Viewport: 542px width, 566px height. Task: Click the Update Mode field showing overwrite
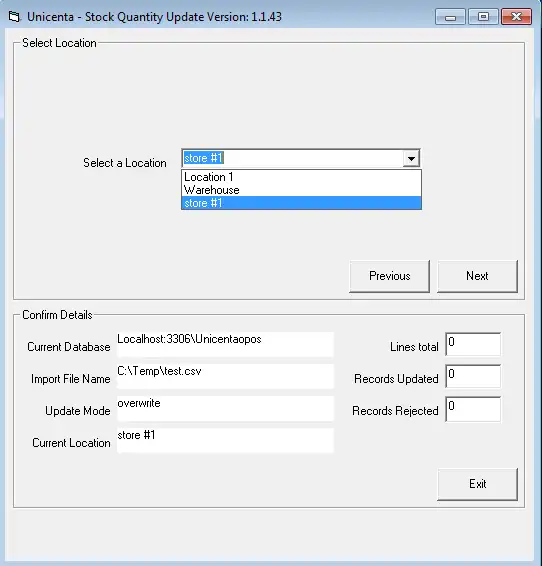pos(225,408)
